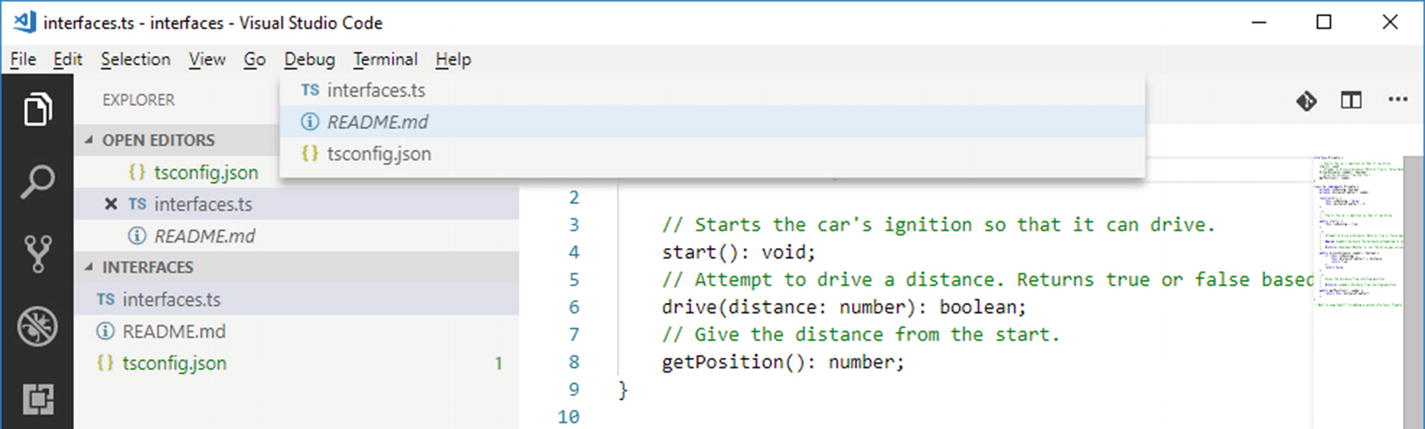Open README.md in Interfaces folder tree
1425x429 pixels.
point(296,331)
